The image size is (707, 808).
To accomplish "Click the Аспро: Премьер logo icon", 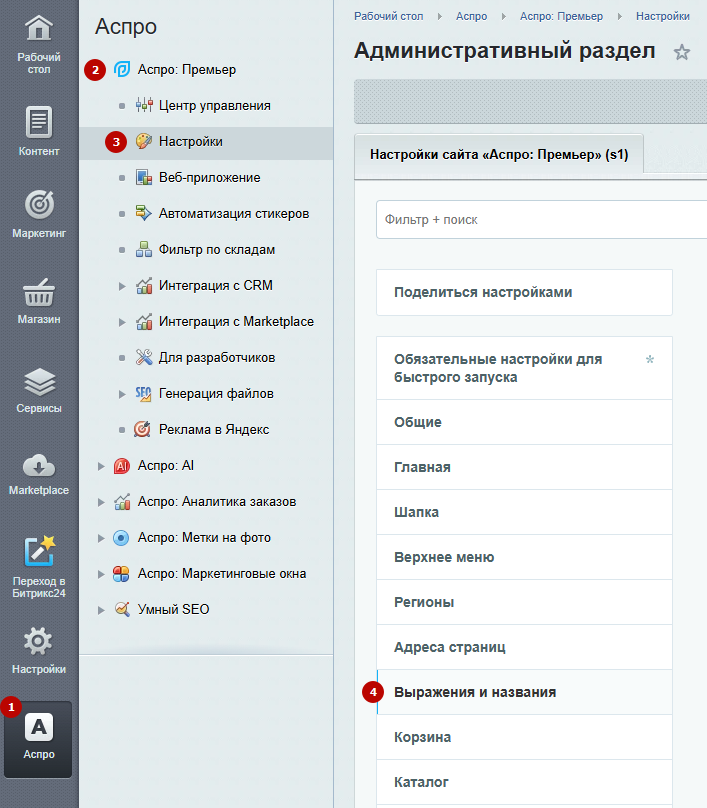I will point(122,69).
